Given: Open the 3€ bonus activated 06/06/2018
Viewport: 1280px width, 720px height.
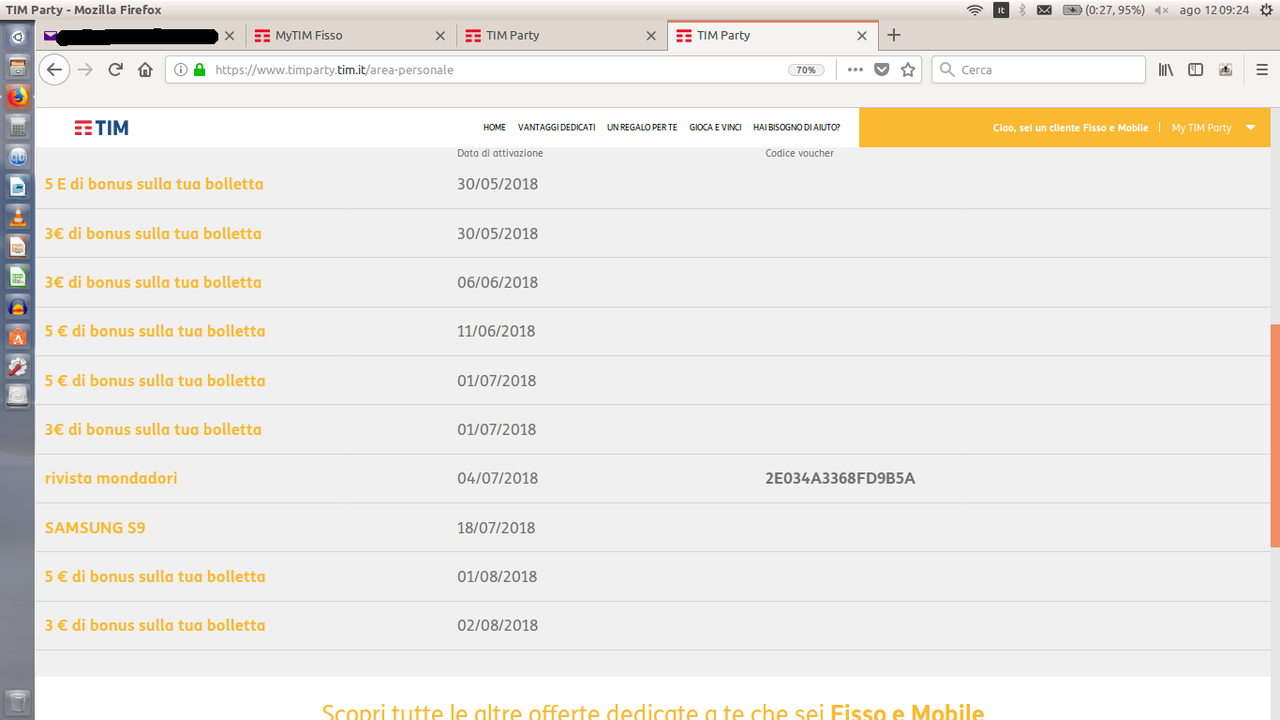Looking at the screenshot, I should pos(153,282).
